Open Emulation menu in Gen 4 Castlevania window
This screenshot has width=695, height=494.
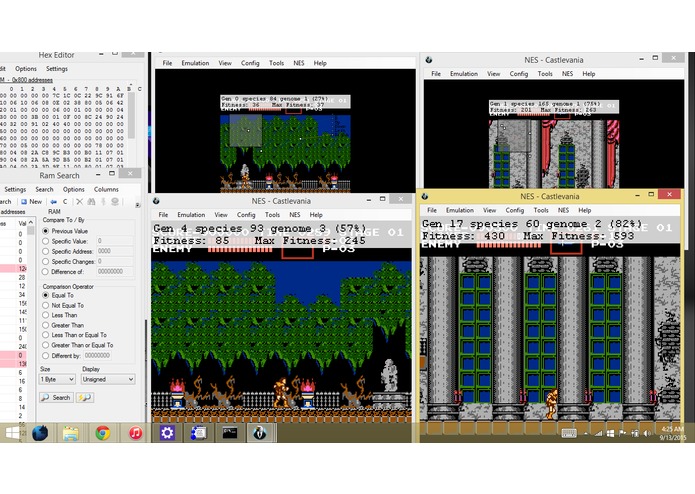pos(191,214)
